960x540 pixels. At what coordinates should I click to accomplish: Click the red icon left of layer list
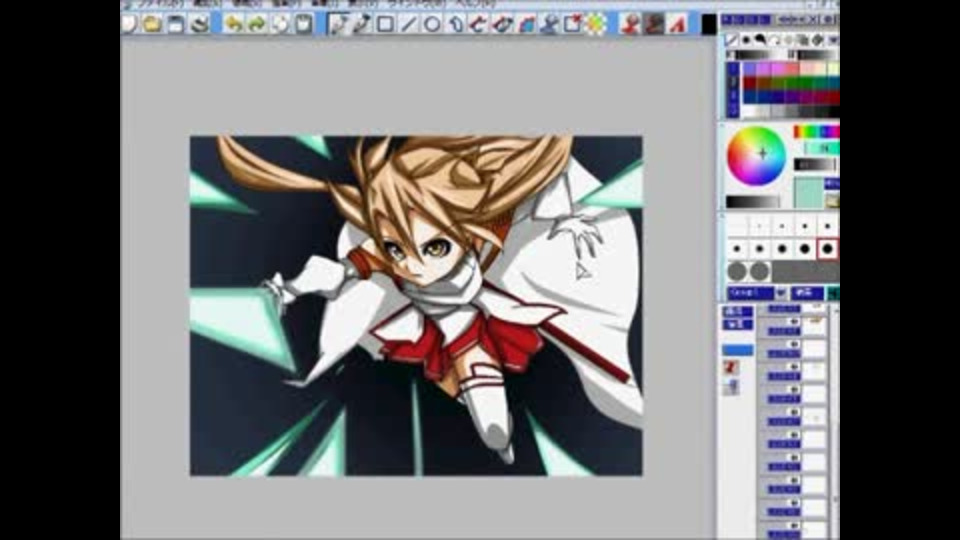pyautogui.click(x=730, y=367)
